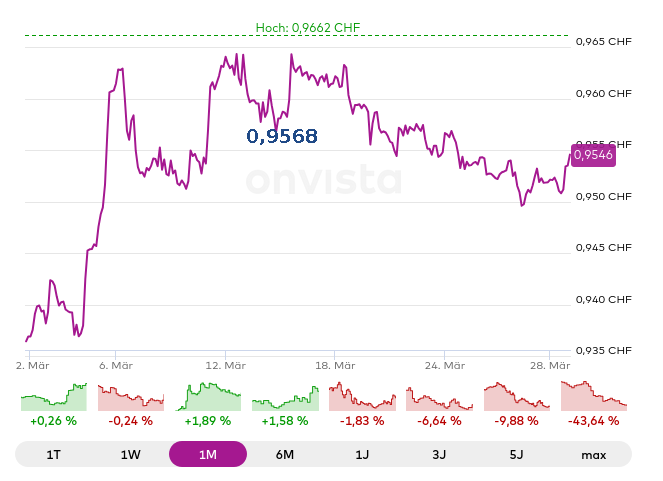Show the 1J yearly chart
This screenshot has width=663, height=481.
(x=362, y=454)
